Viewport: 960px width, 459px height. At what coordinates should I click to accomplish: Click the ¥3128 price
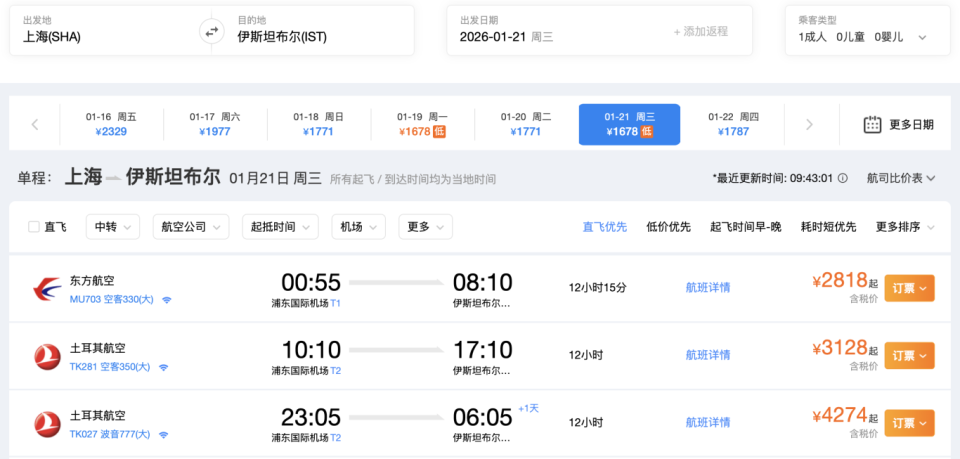pos(840,348)
